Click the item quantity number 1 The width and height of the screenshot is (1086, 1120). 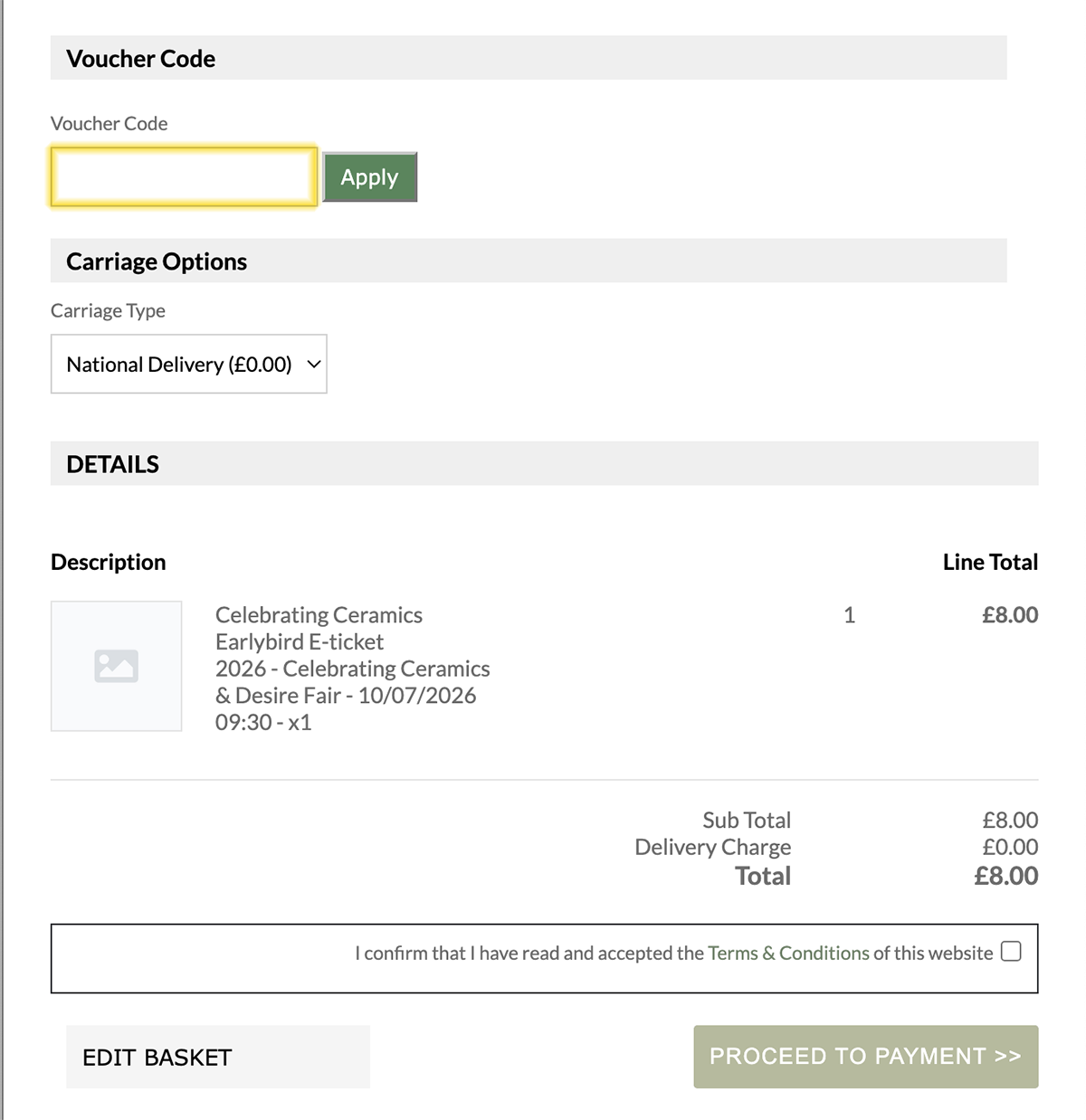click(x=849, y=615)
